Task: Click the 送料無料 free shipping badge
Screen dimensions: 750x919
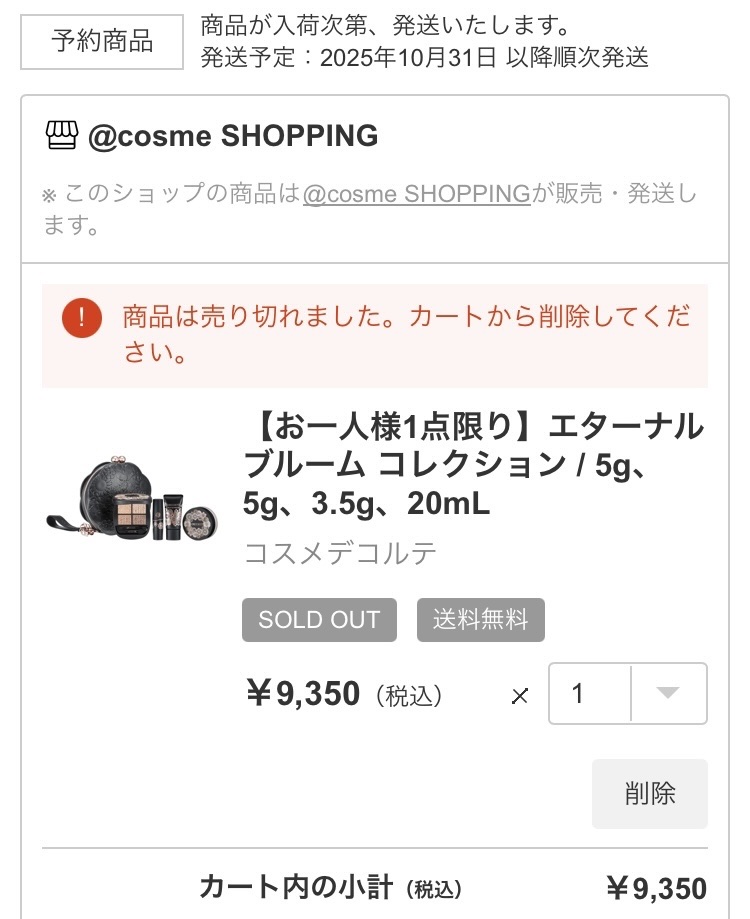Action: tap(481, 620)
